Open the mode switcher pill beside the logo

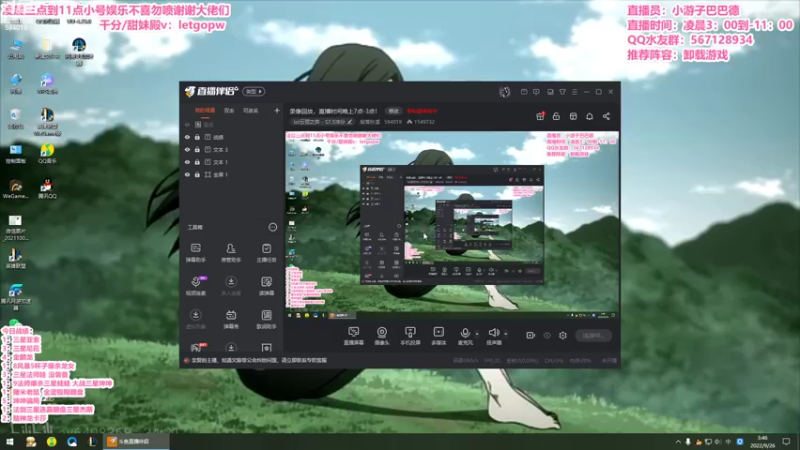pos(254,91)
